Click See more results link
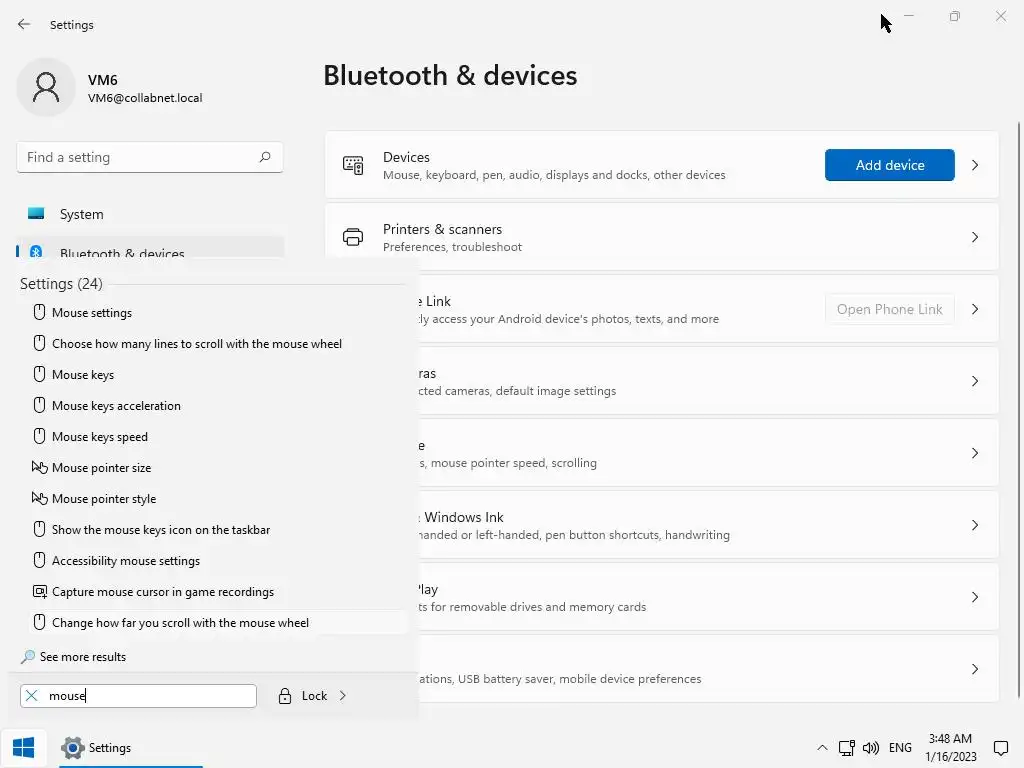1024x768 pixels. tap(83, 657)
